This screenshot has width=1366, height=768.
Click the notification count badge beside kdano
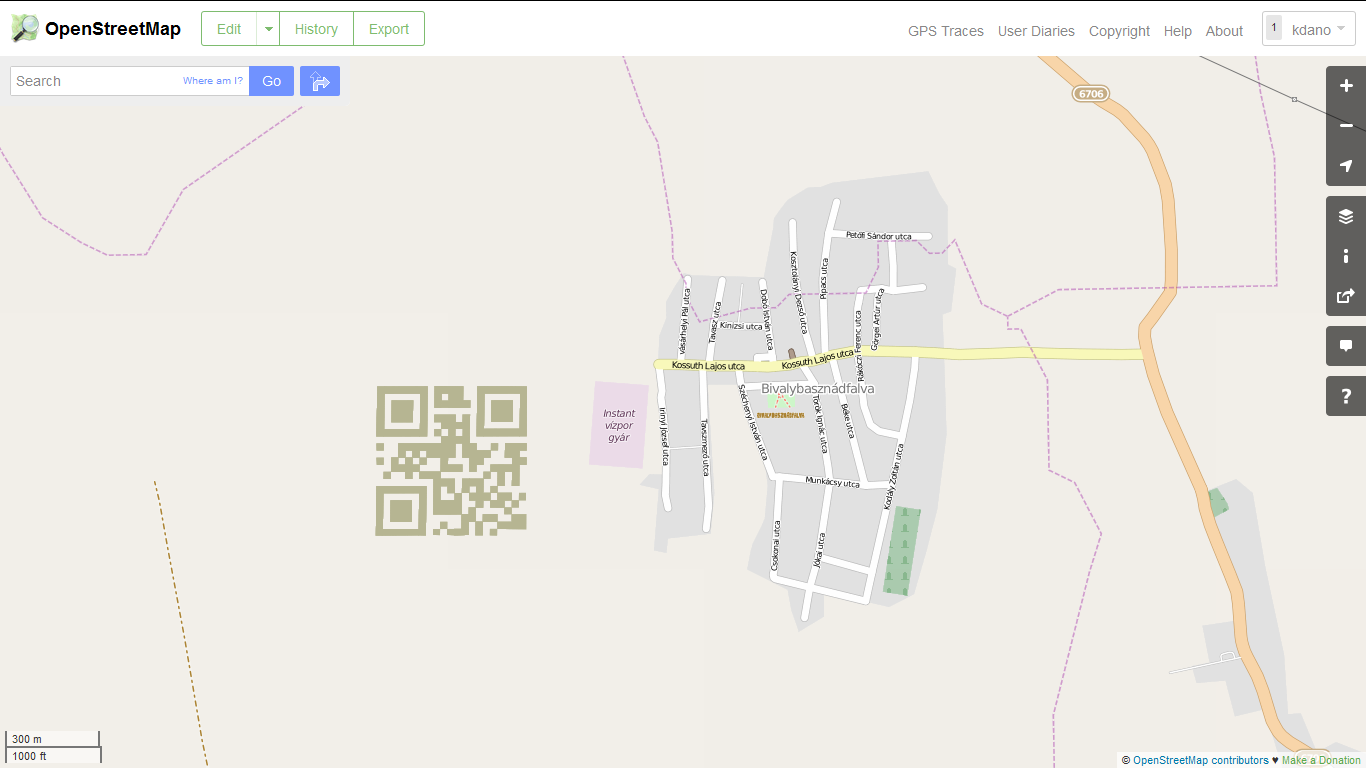1274,29
